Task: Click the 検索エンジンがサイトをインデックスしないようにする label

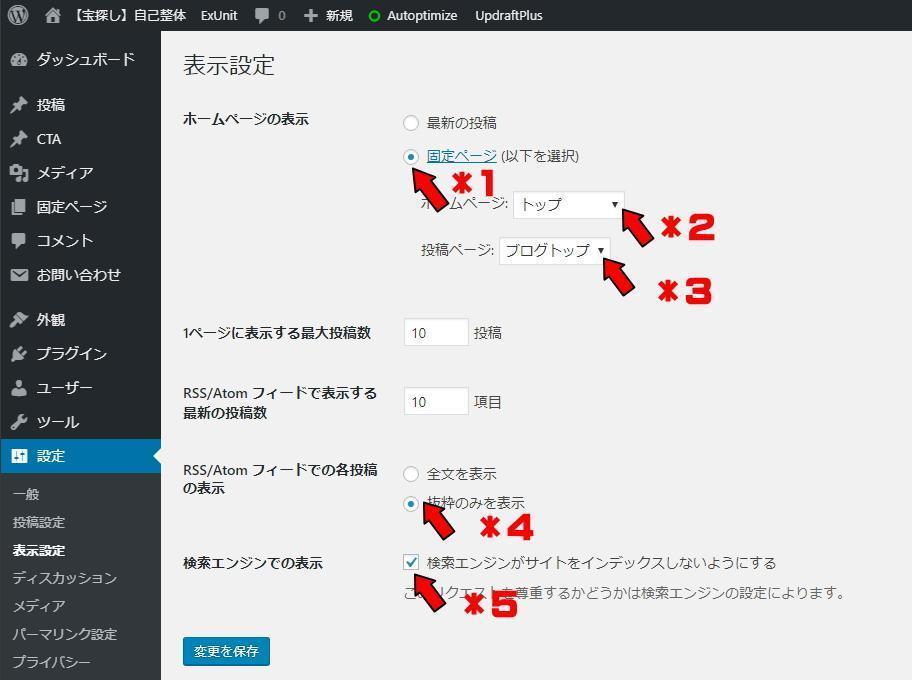Action: pos(601,562)
